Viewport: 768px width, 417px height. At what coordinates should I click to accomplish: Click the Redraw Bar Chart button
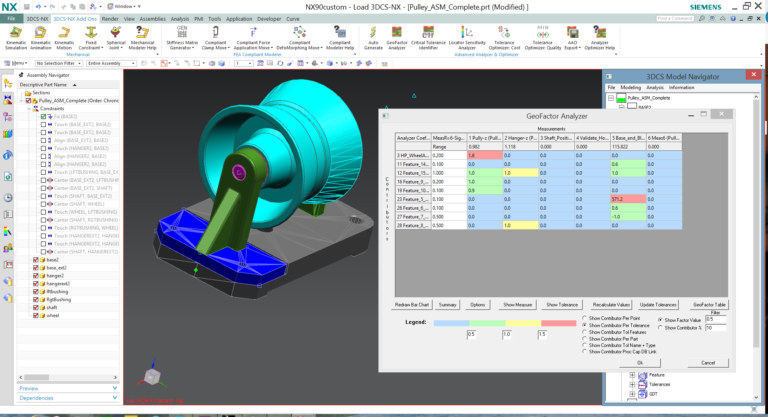pos(412,305)
